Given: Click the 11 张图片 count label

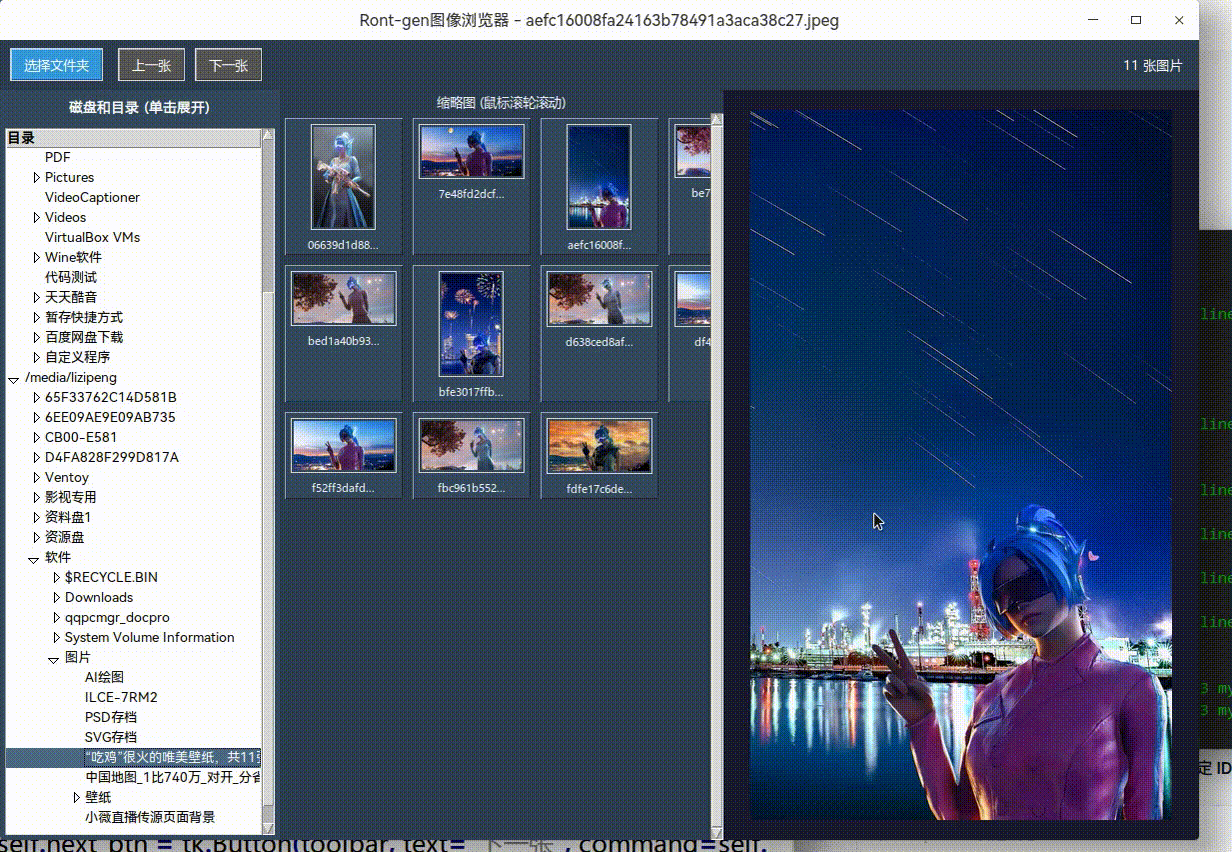Looking at the screenshot, I should (1152, 65).
